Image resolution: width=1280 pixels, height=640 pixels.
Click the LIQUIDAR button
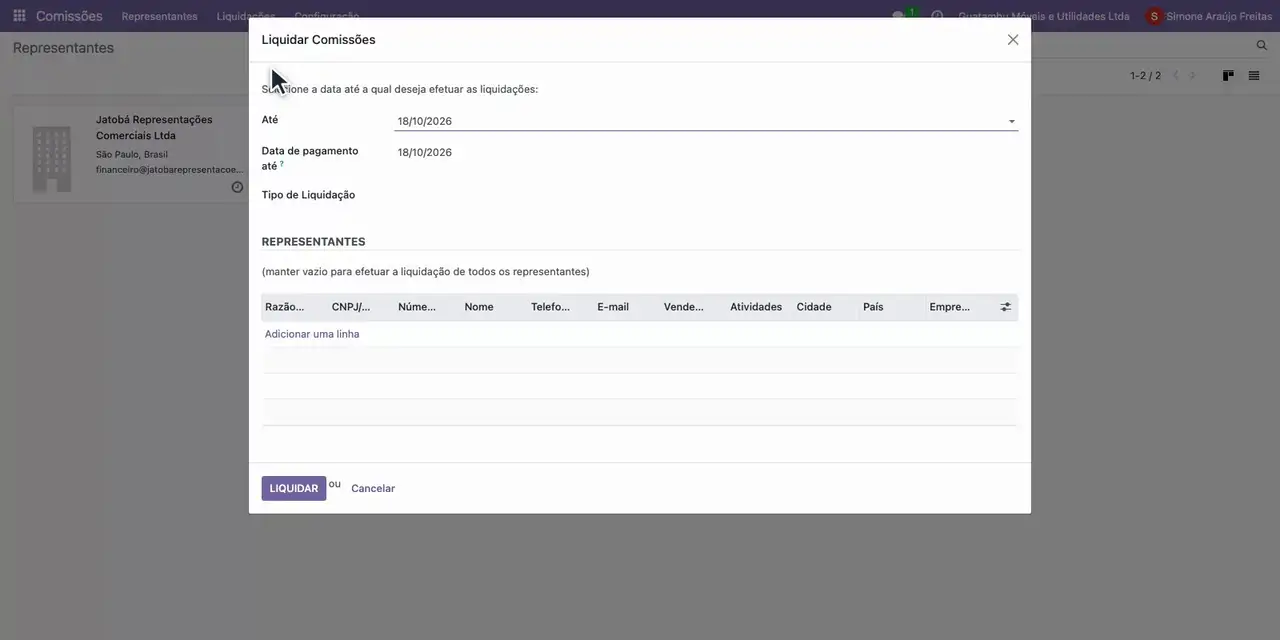(x=294, y=488)
